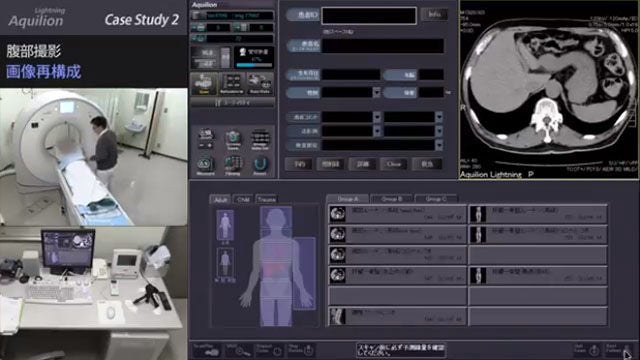Select second abdominal protocol in left column
The height and width of the screenshot is (360, 640).
click(x=397, y=234)
